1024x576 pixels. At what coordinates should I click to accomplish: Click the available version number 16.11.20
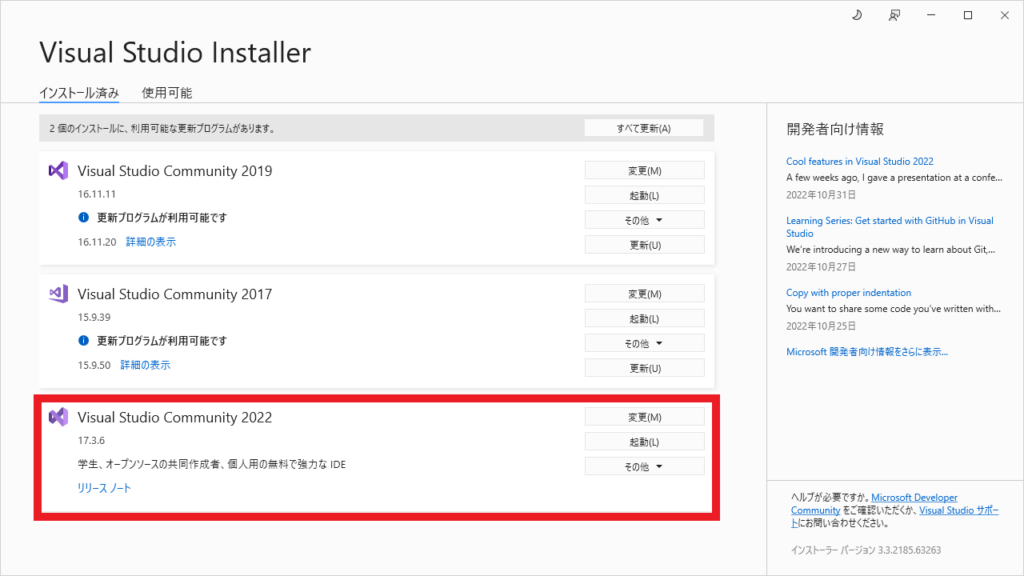tap(97, 242)
